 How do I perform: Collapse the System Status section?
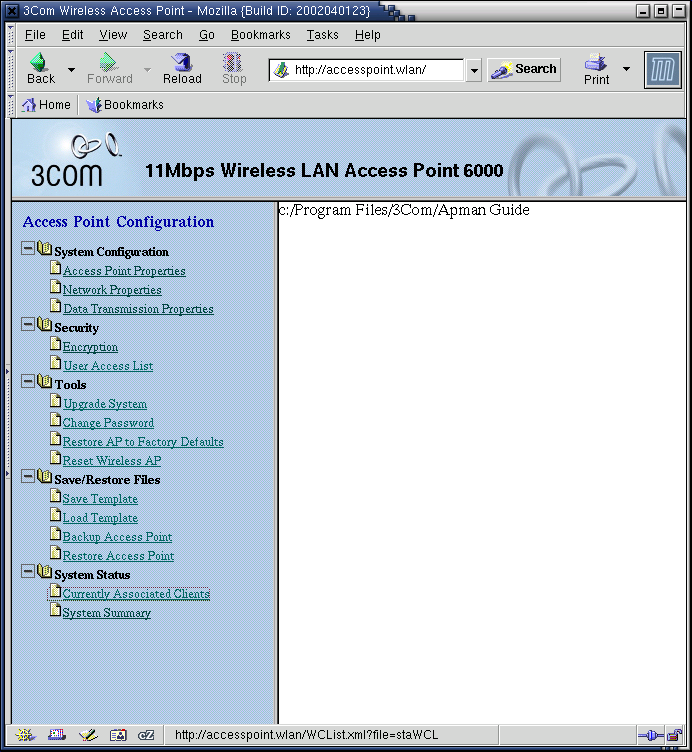(28, 571)
